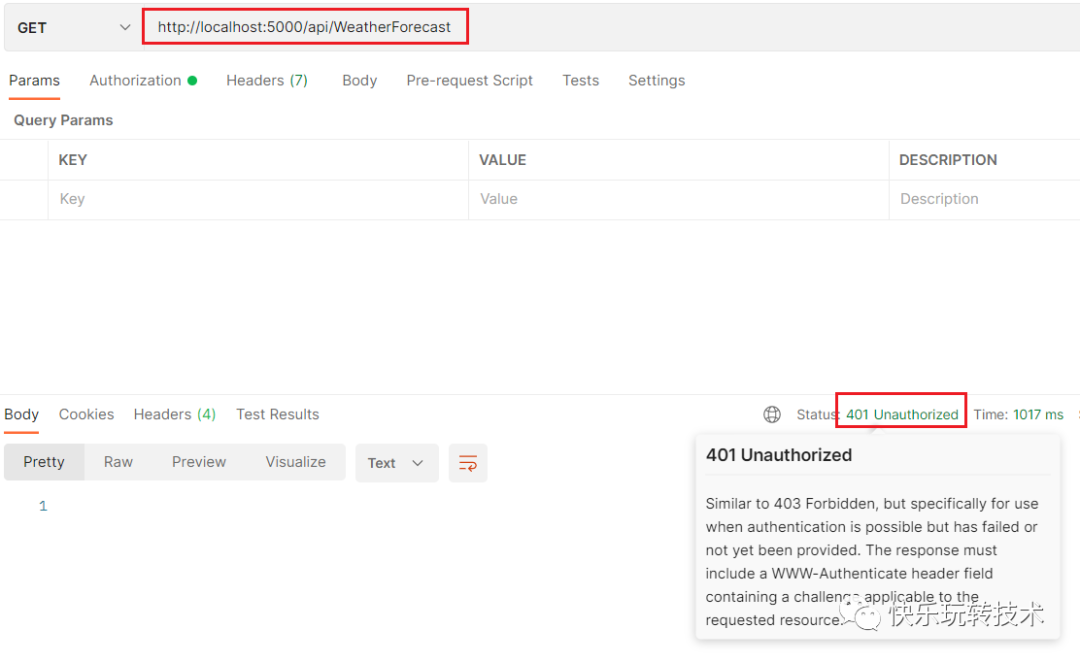Open the GET request method dropdown

[x=70, y=27]
